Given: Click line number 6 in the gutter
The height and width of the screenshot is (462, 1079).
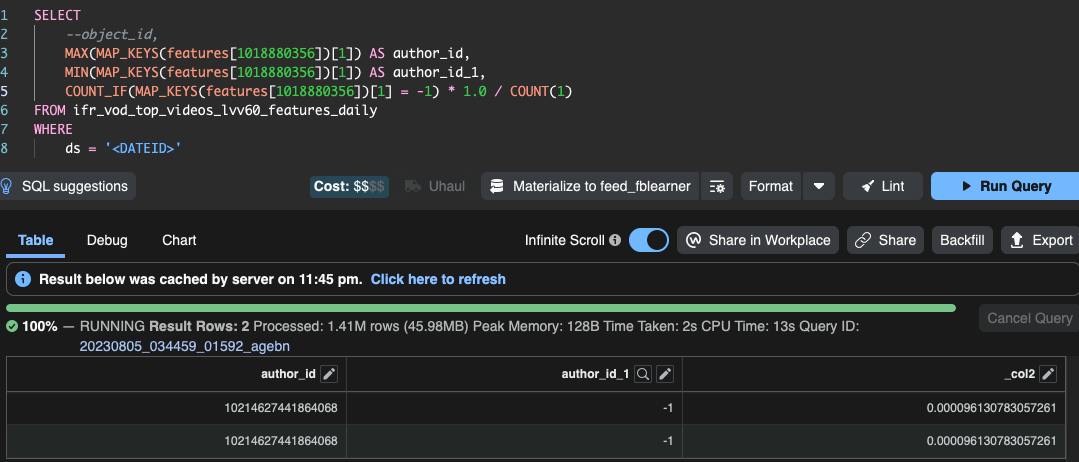Looking at the screenshot, I should [x=4, y=110].
